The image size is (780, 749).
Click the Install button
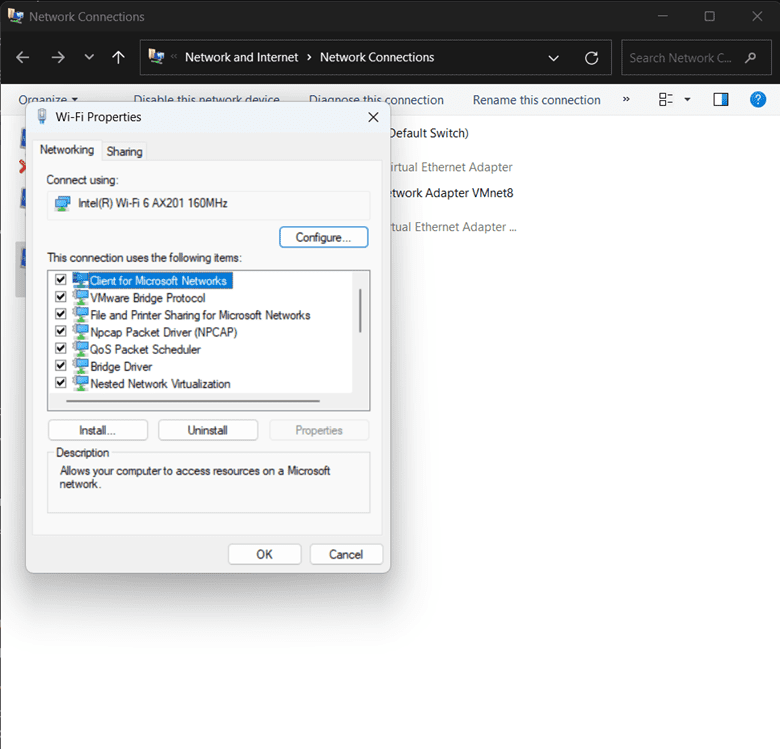[98, 430]
